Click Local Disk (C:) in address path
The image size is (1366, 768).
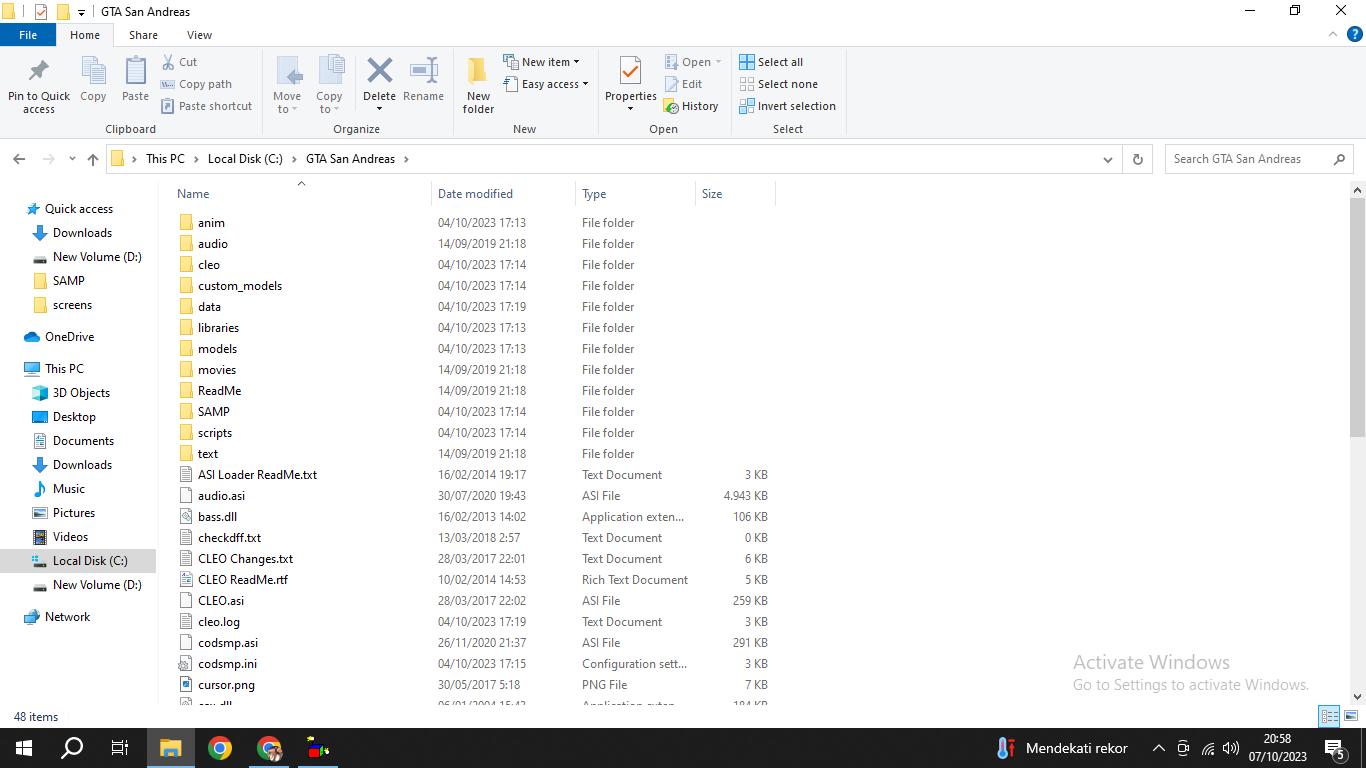pyautogui.click(x=245, y=159)
